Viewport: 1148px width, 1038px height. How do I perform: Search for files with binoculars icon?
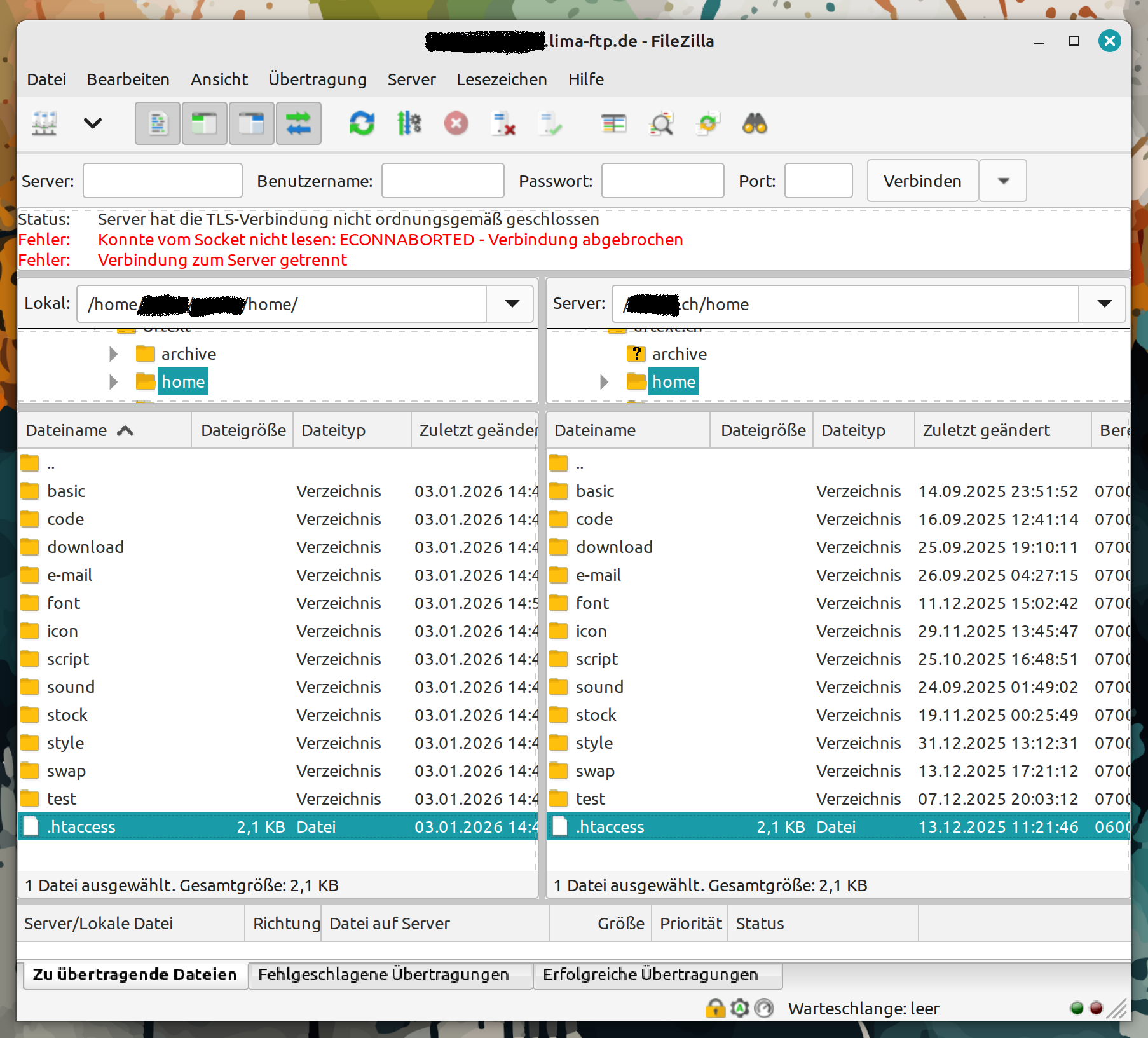[755, 123]
